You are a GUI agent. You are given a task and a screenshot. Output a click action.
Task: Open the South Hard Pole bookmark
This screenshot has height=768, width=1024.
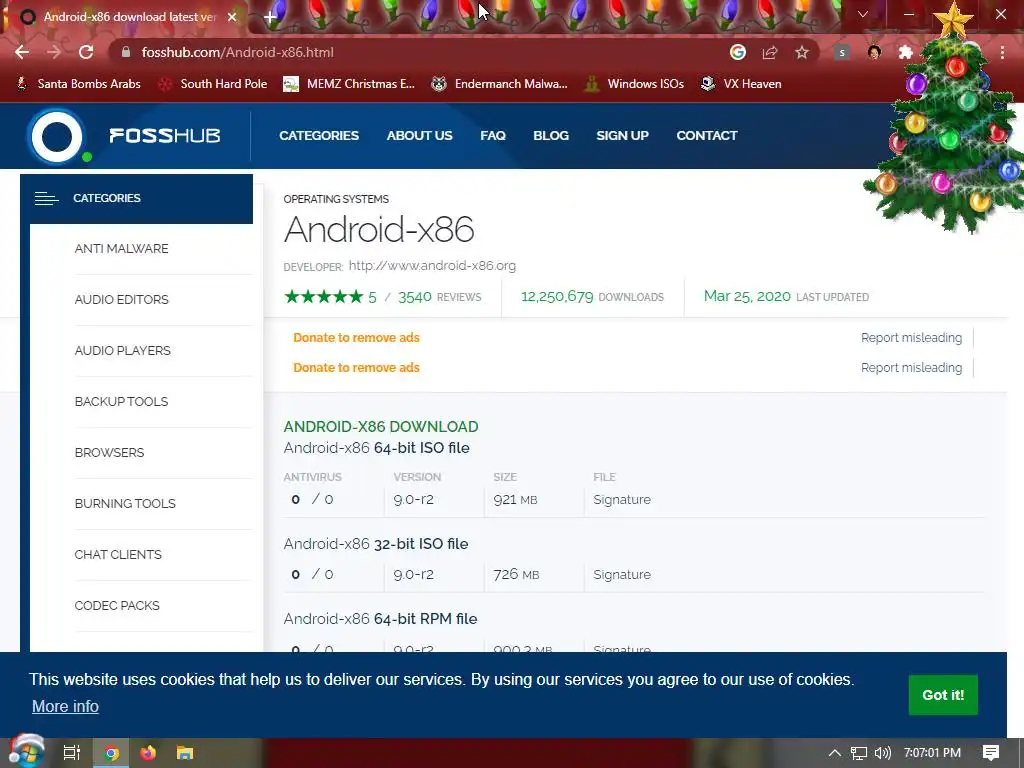pyautogui.click(x=214, y=84)
